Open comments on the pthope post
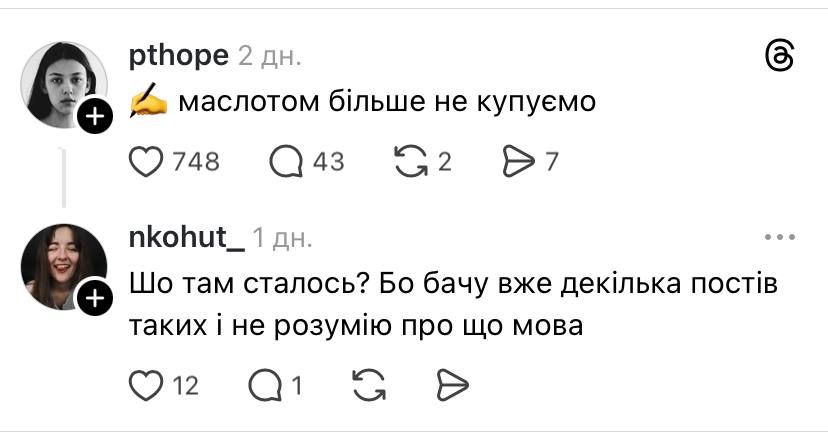This screenshot has height=434, width=828. [x=286, y=161]
